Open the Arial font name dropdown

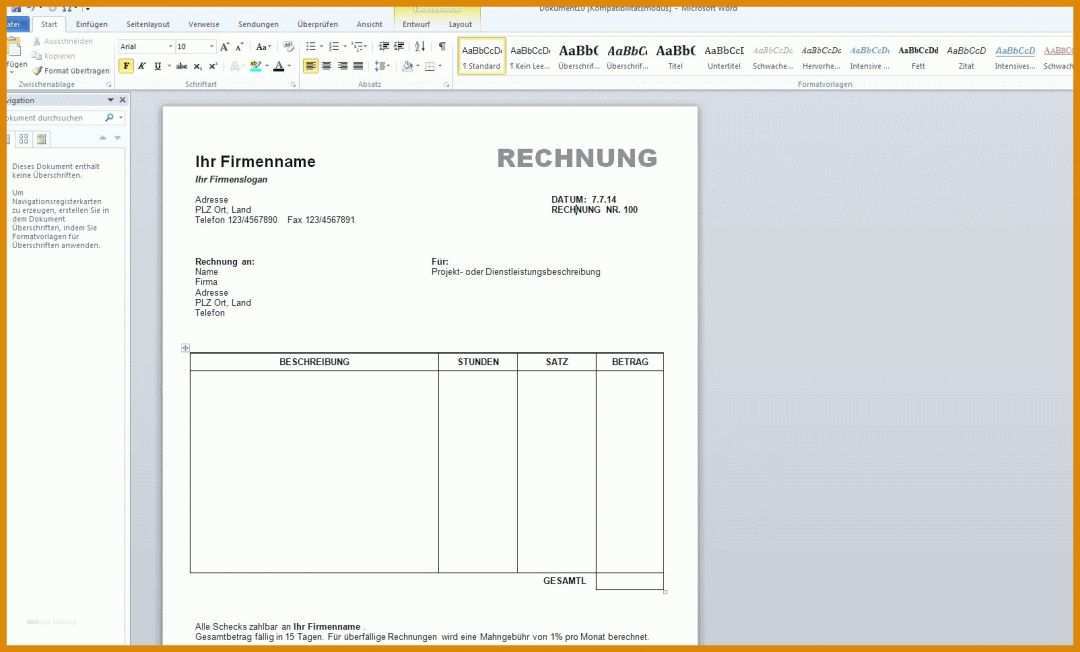pyautogui.click(x=169, y=46)
